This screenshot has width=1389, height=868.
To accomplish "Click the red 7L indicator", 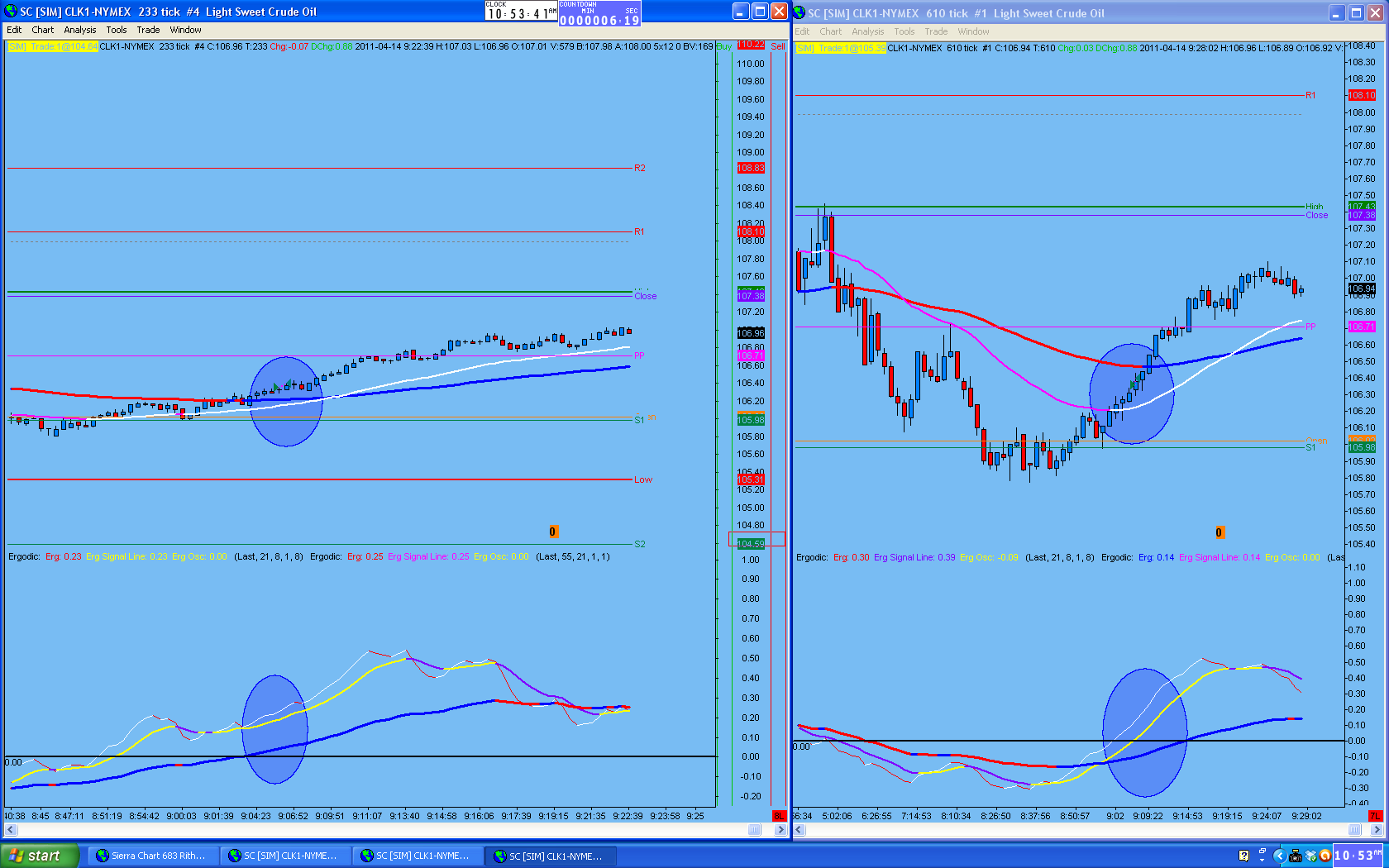I will 1375,816.
